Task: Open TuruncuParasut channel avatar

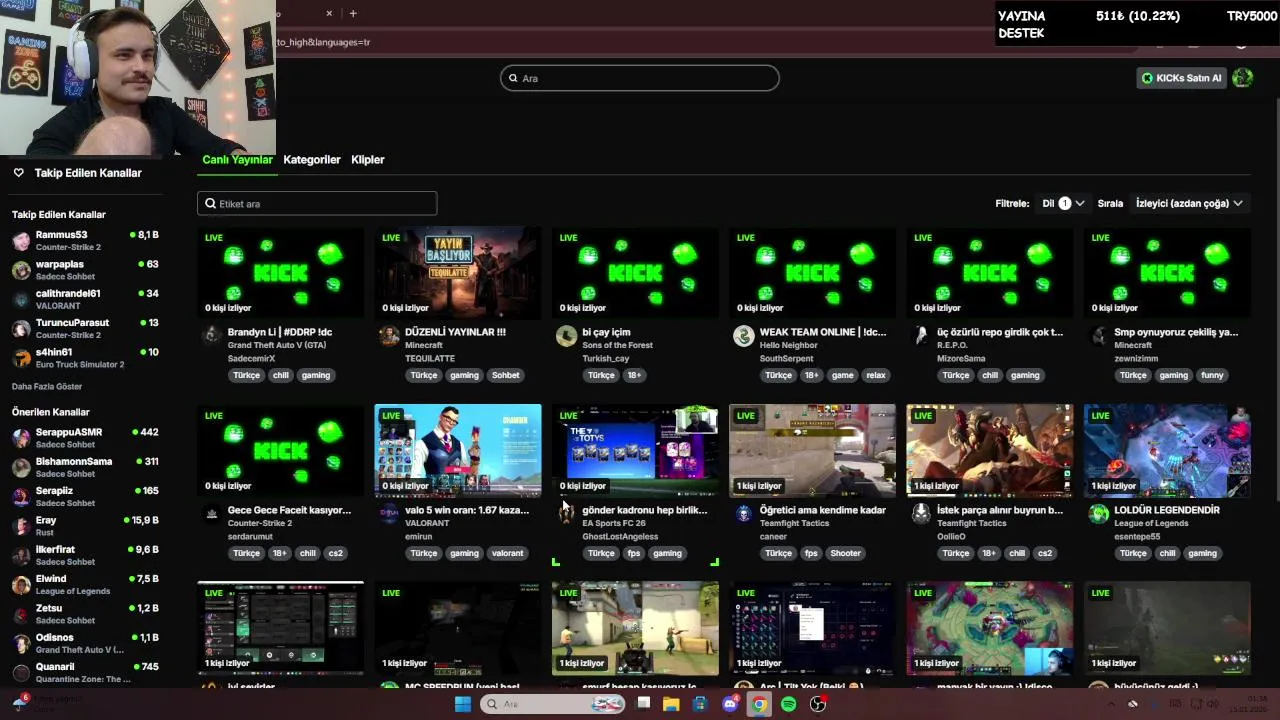Action: (x=21, y=329)
